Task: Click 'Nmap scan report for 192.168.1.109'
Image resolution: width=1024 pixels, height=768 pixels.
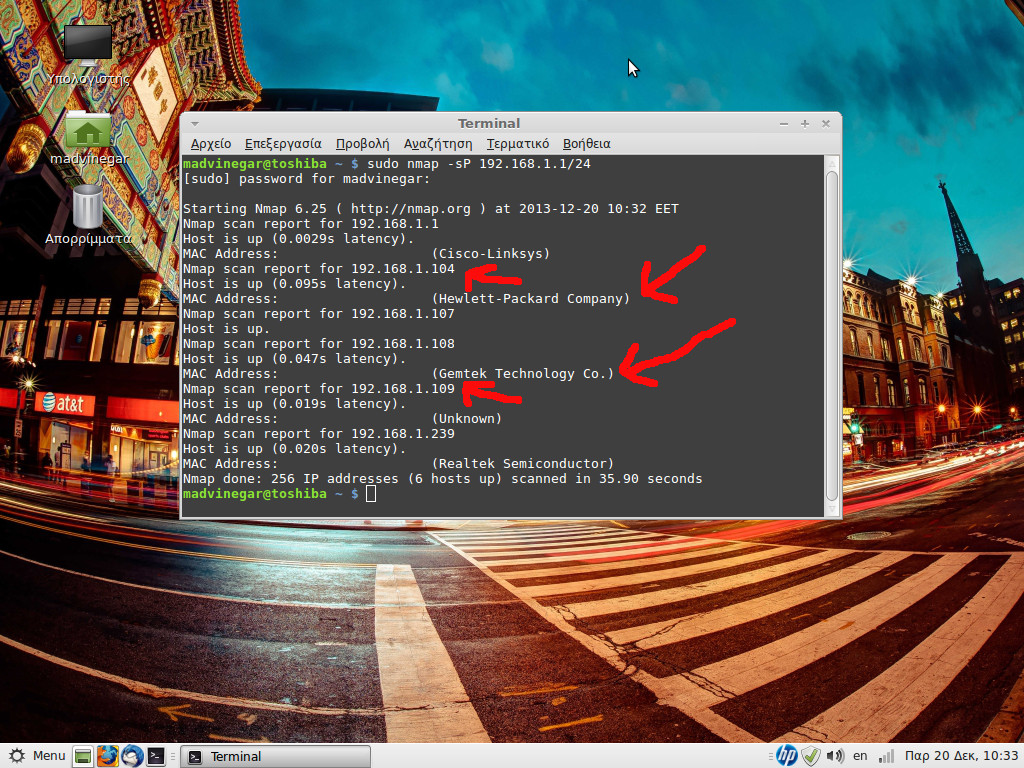Action: 319,389
